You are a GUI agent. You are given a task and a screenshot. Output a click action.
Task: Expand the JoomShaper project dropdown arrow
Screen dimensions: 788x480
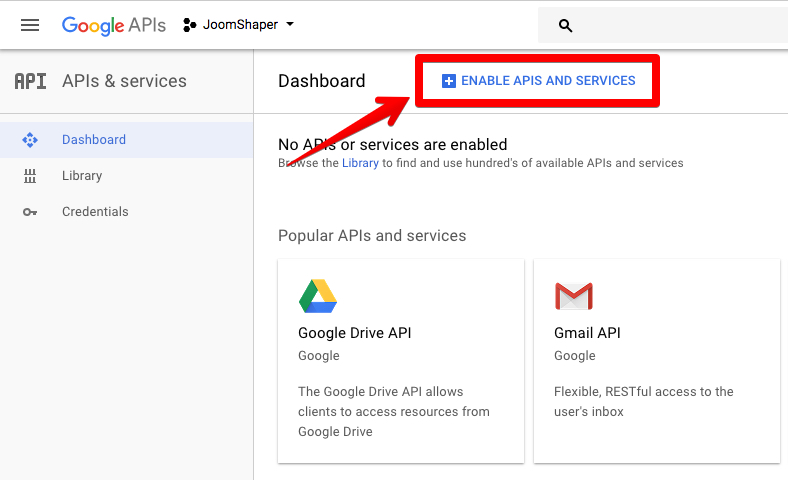(290, 25)
